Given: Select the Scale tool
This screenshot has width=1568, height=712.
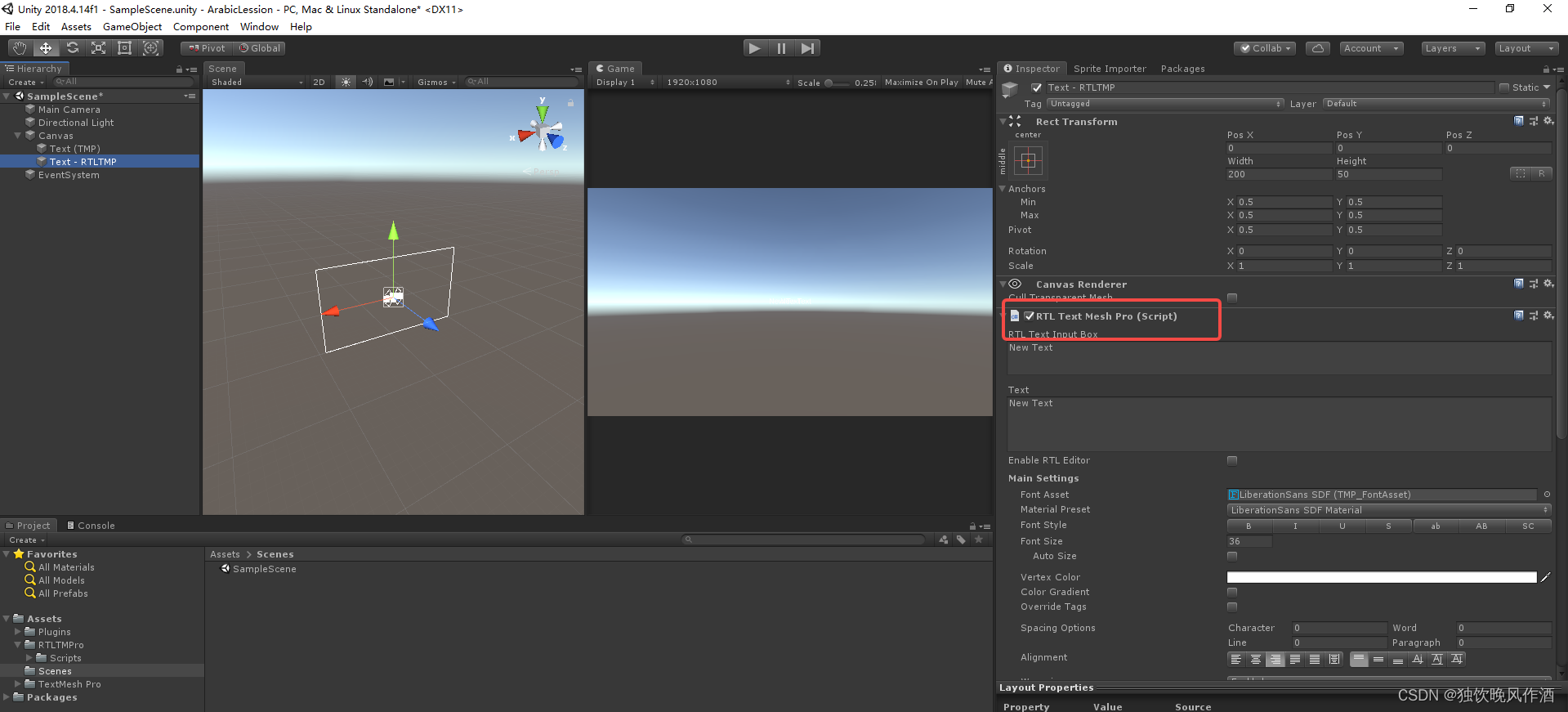Looking at the screenshot, I should 98,48.
